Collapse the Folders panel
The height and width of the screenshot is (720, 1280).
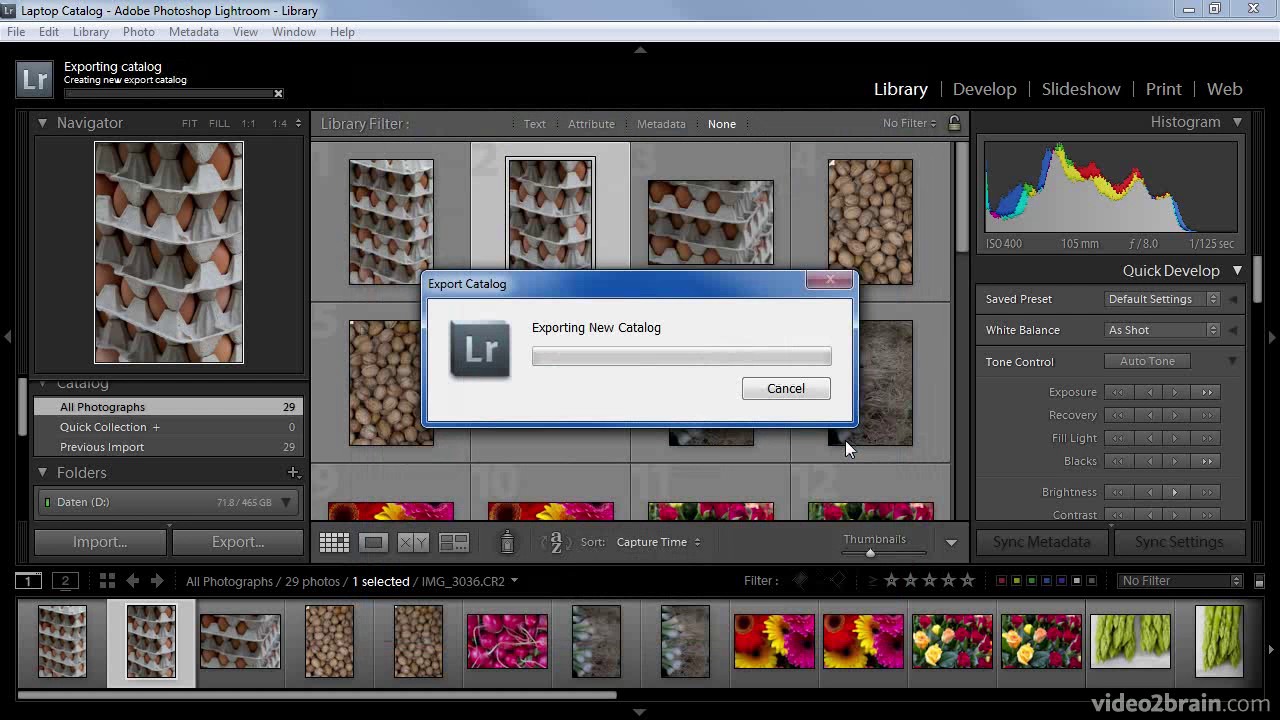tap(43, 472)
